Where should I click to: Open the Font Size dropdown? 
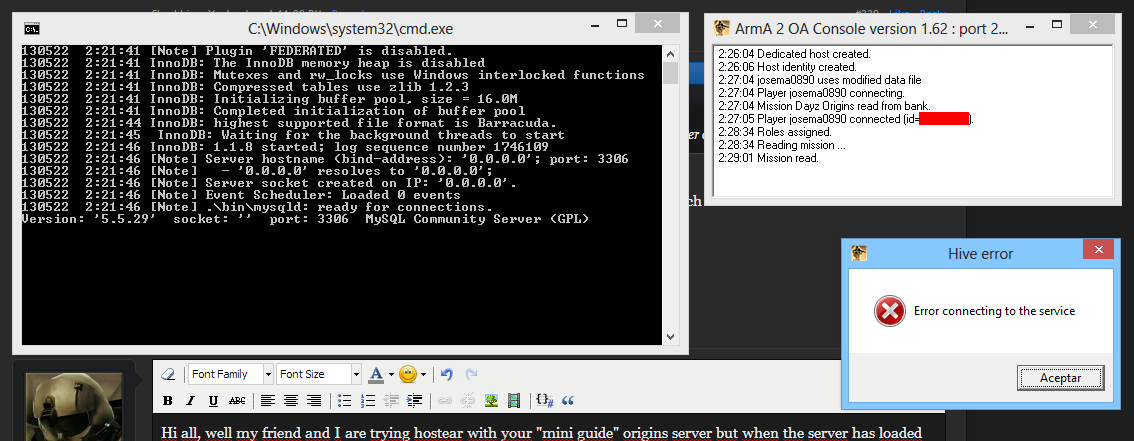tap(318, 374)
